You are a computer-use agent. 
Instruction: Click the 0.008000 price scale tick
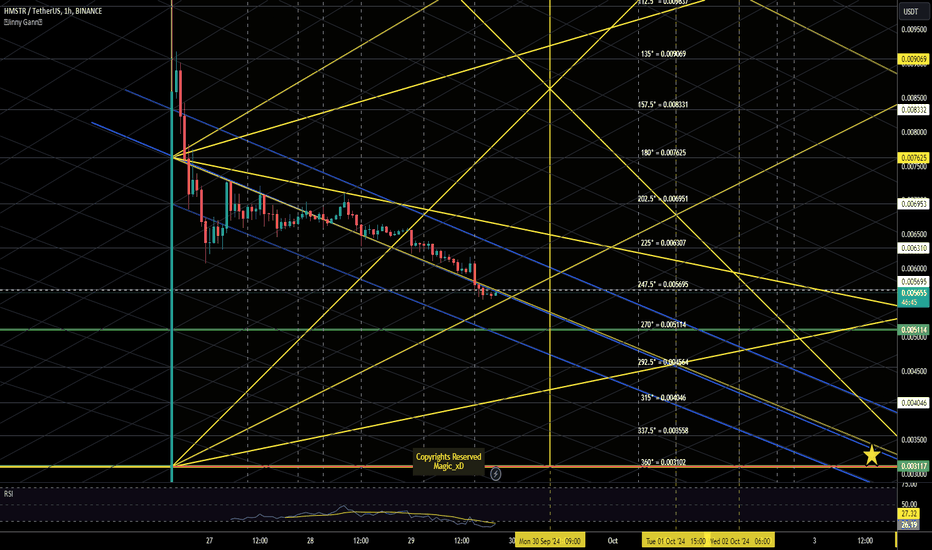coord(914,132)
